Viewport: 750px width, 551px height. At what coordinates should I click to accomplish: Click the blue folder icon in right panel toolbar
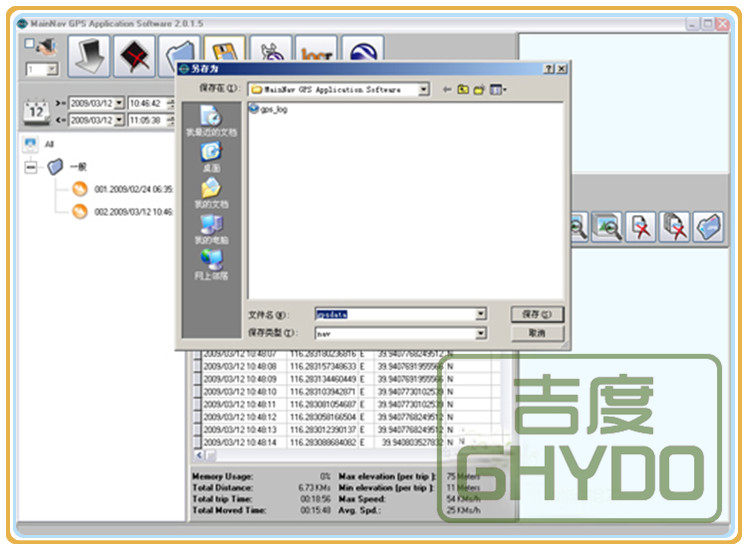pos(708,226)
